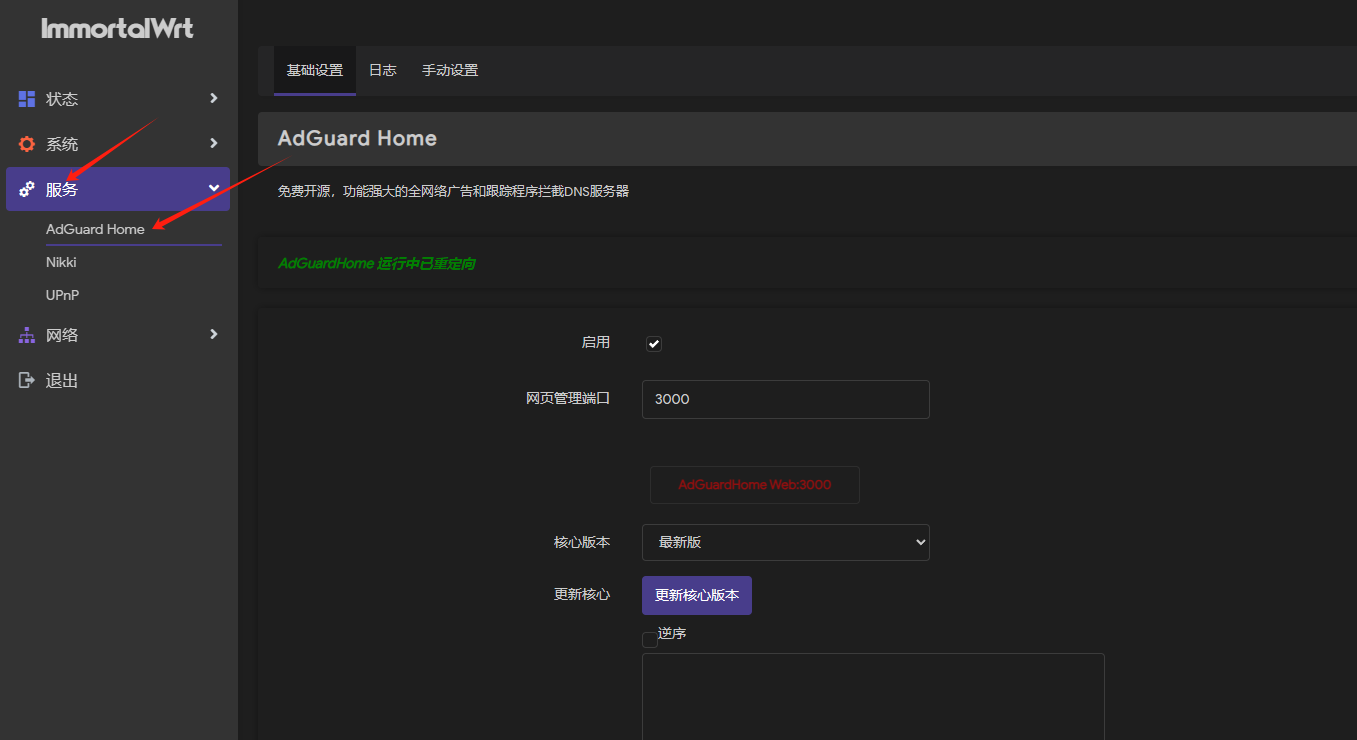Open the AdGuardHome Web:3000 button
The image size is (1357, 740).
[x=754, y=485]
